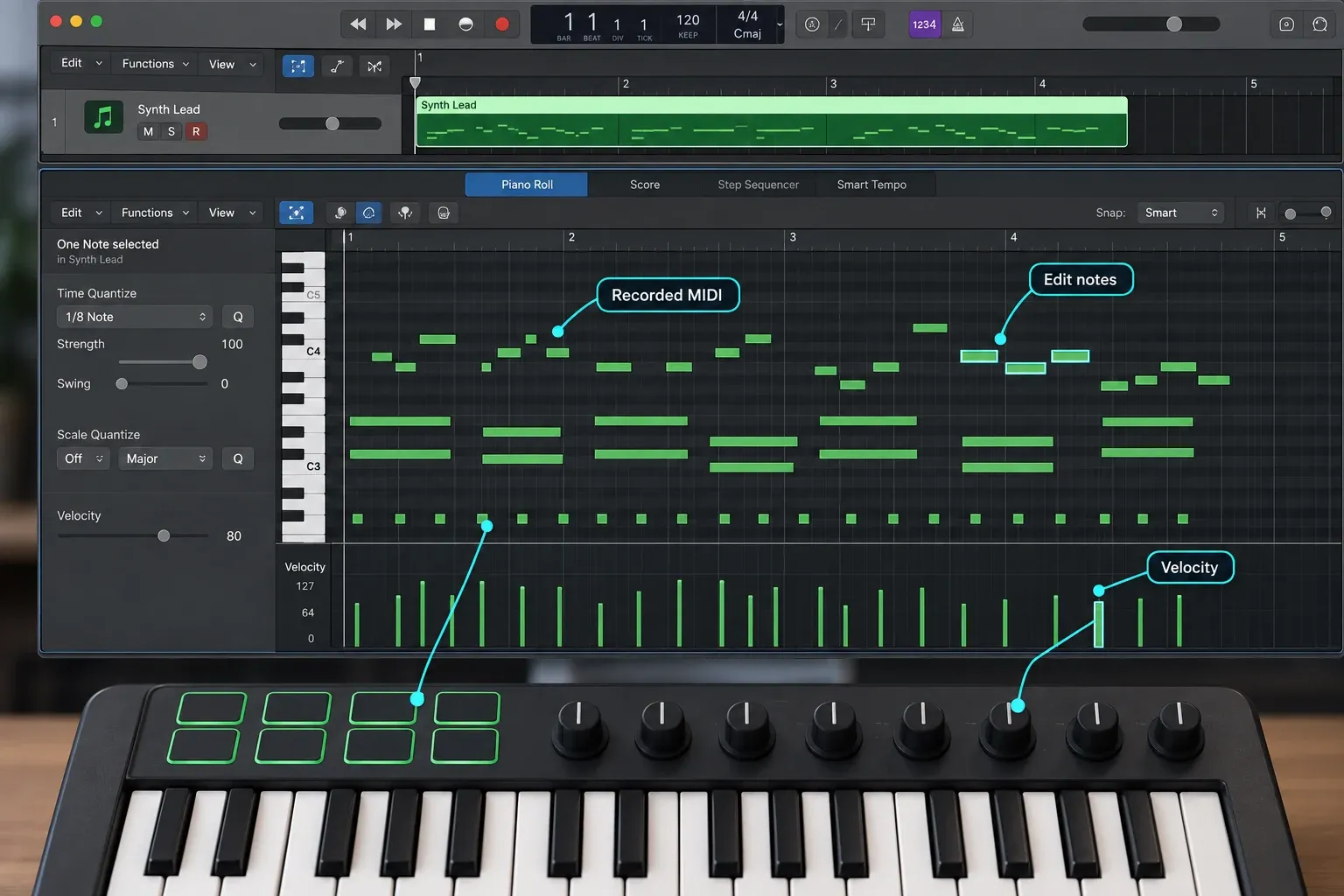
Task: Click the 4/4 time signature in LCD
Action: pos(747,16)
